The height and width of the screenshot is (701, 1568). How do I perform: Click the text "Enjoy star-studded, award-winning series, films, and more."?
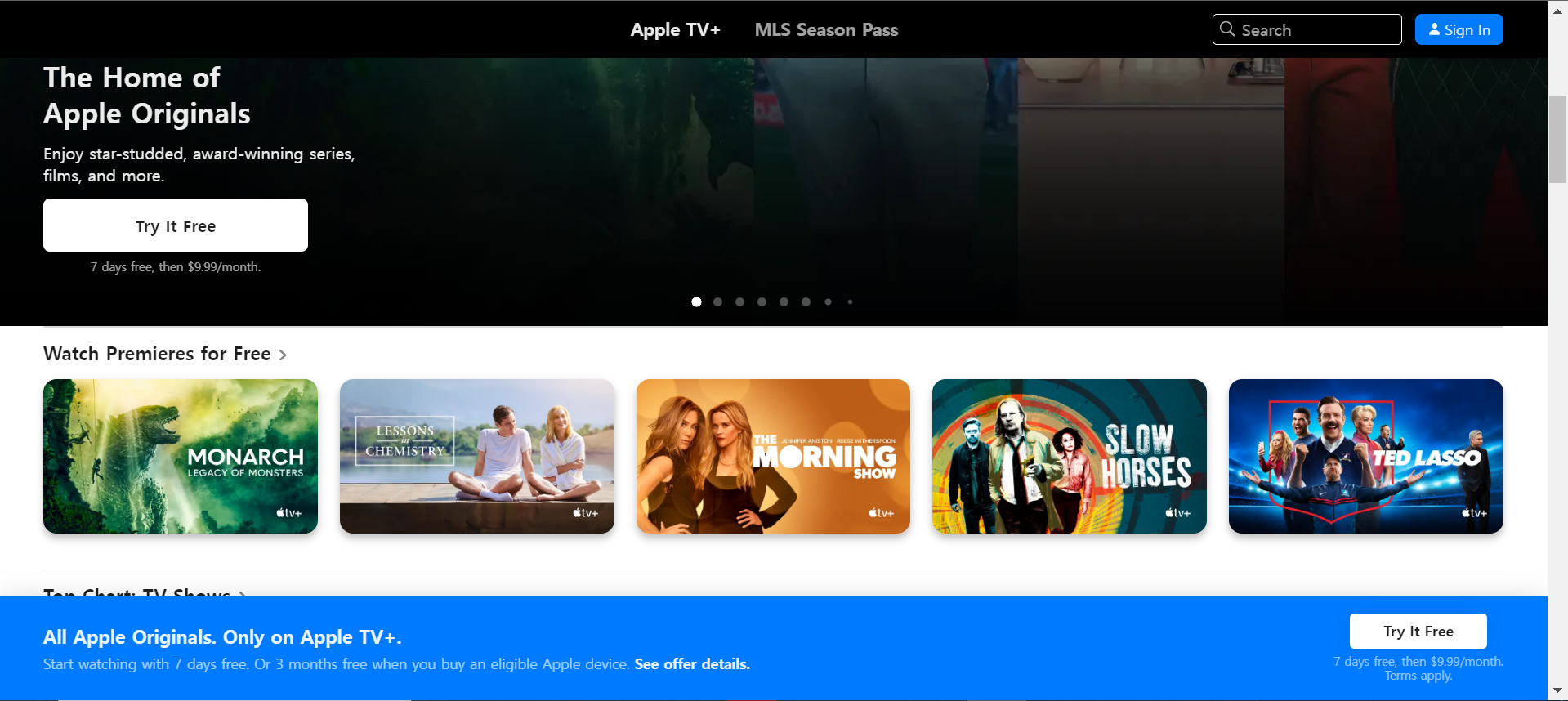(x=199, y=164)
